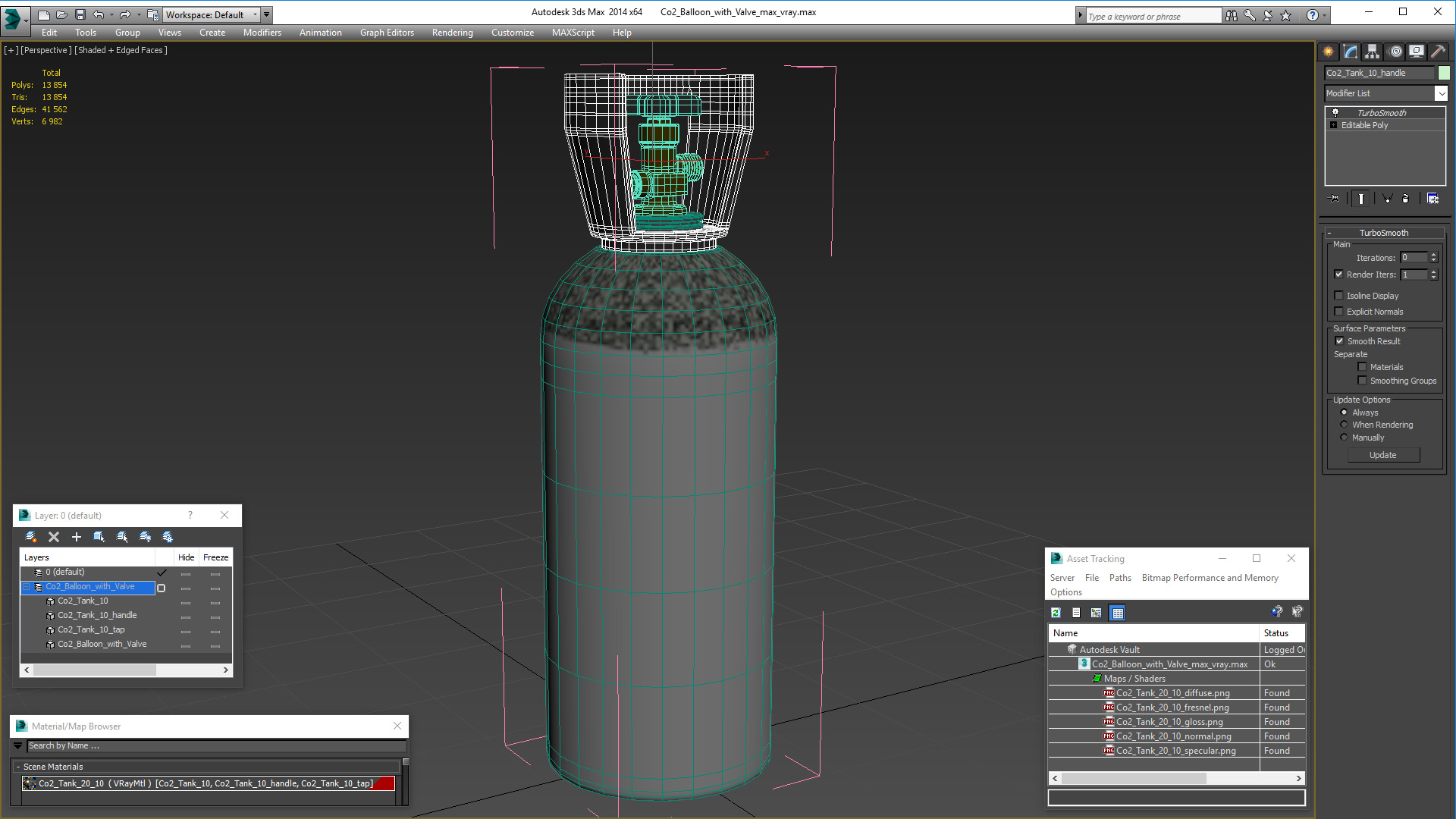Click Freeze/Unfreeze All Layers icon
Image resolution: width=1456 pixels, height=819 pixels.
coord(168,537)
